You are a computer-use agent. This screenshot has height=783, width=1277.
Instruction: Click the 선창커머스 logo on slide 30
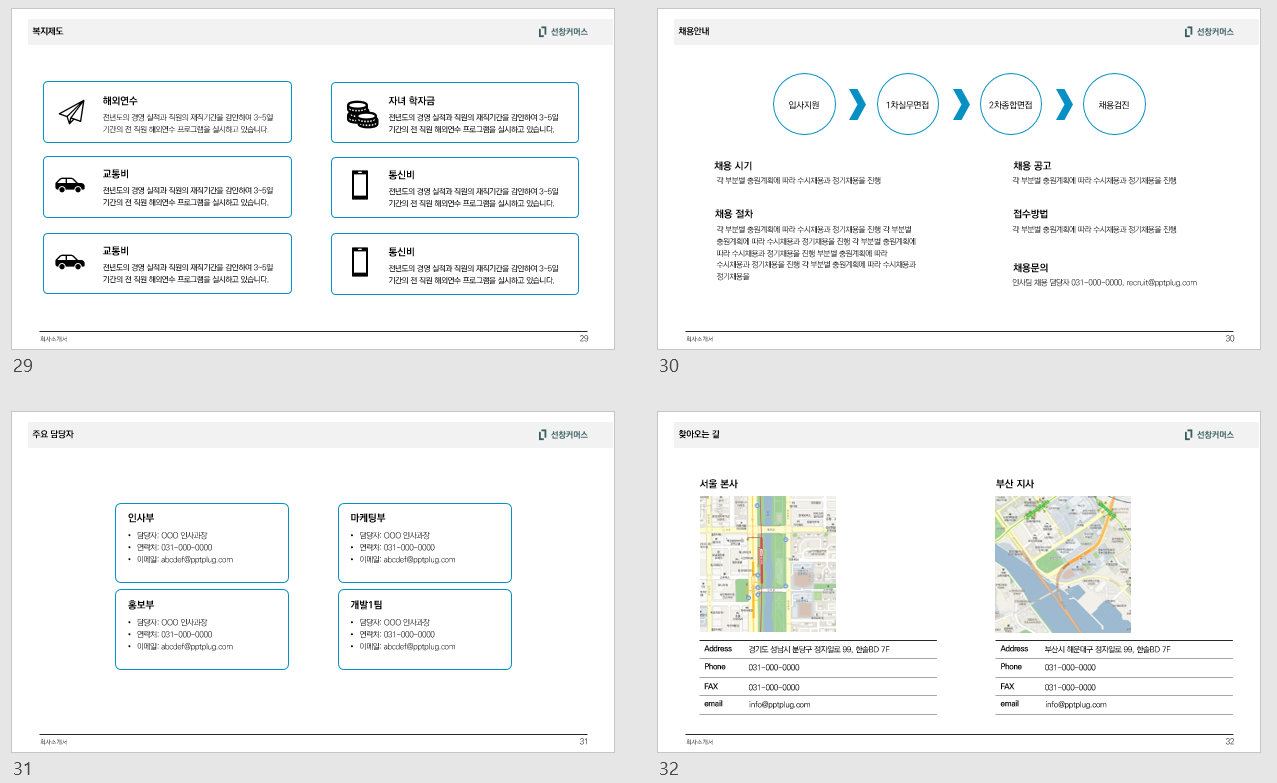click(x=1209, y=32)
